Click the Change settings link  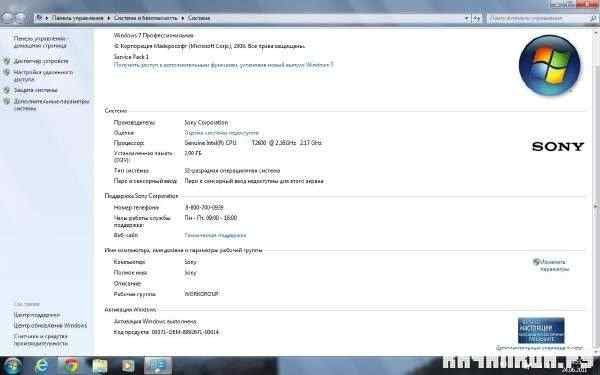(554, 266)
